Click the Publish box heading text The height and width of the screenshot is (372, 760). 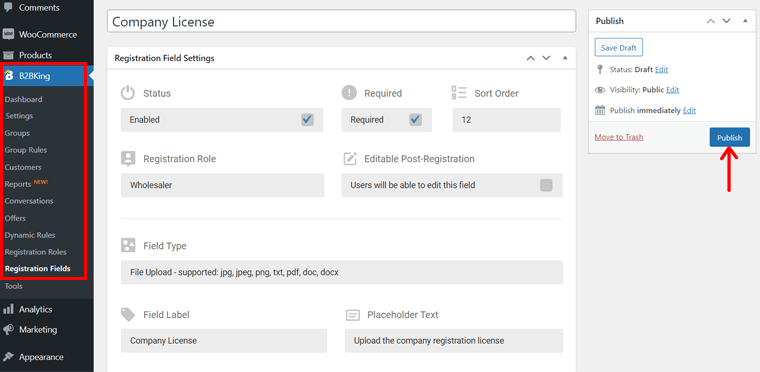609,21
